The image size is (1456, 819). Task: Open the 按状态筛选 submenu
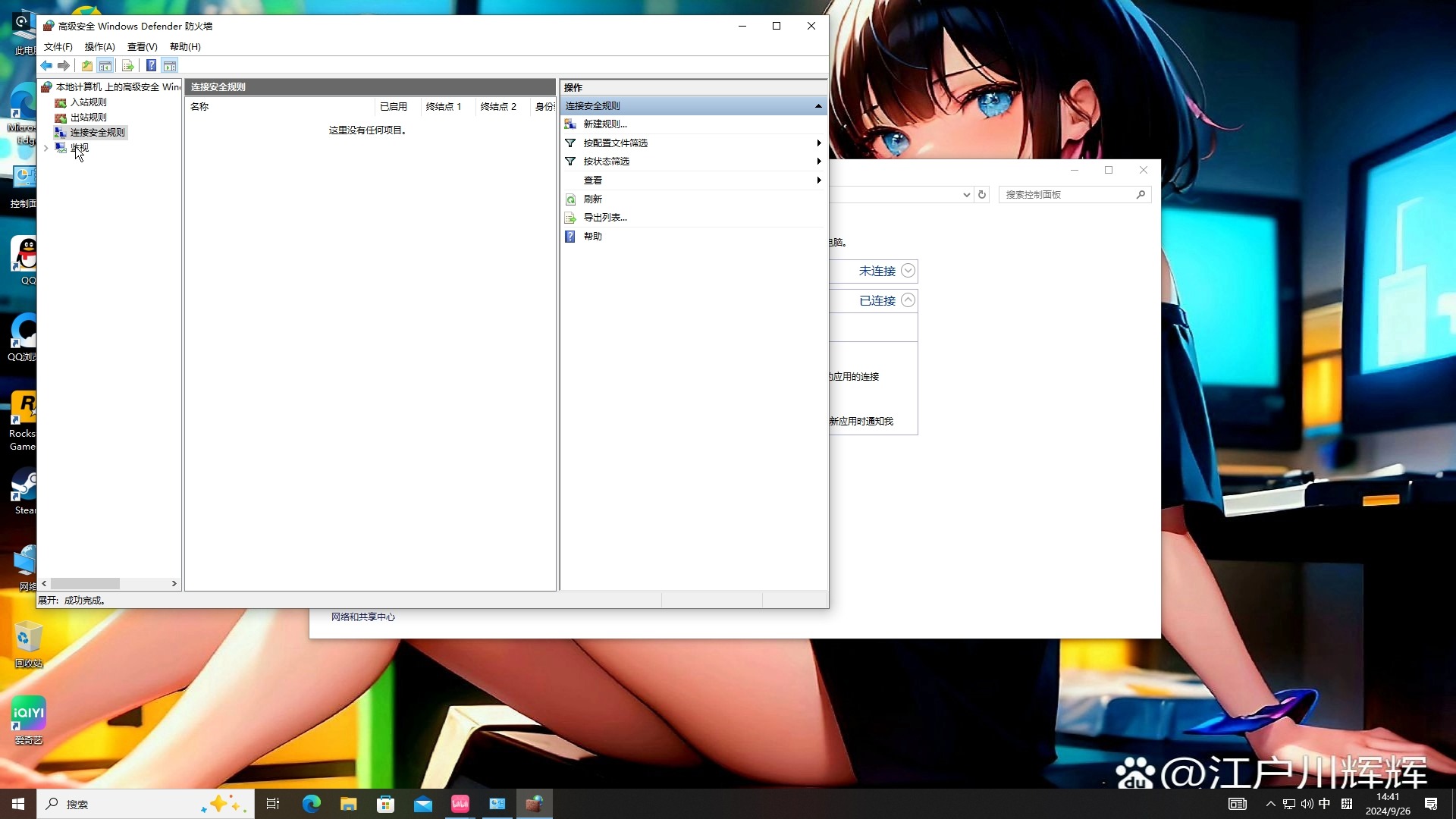tap(606, 162)
